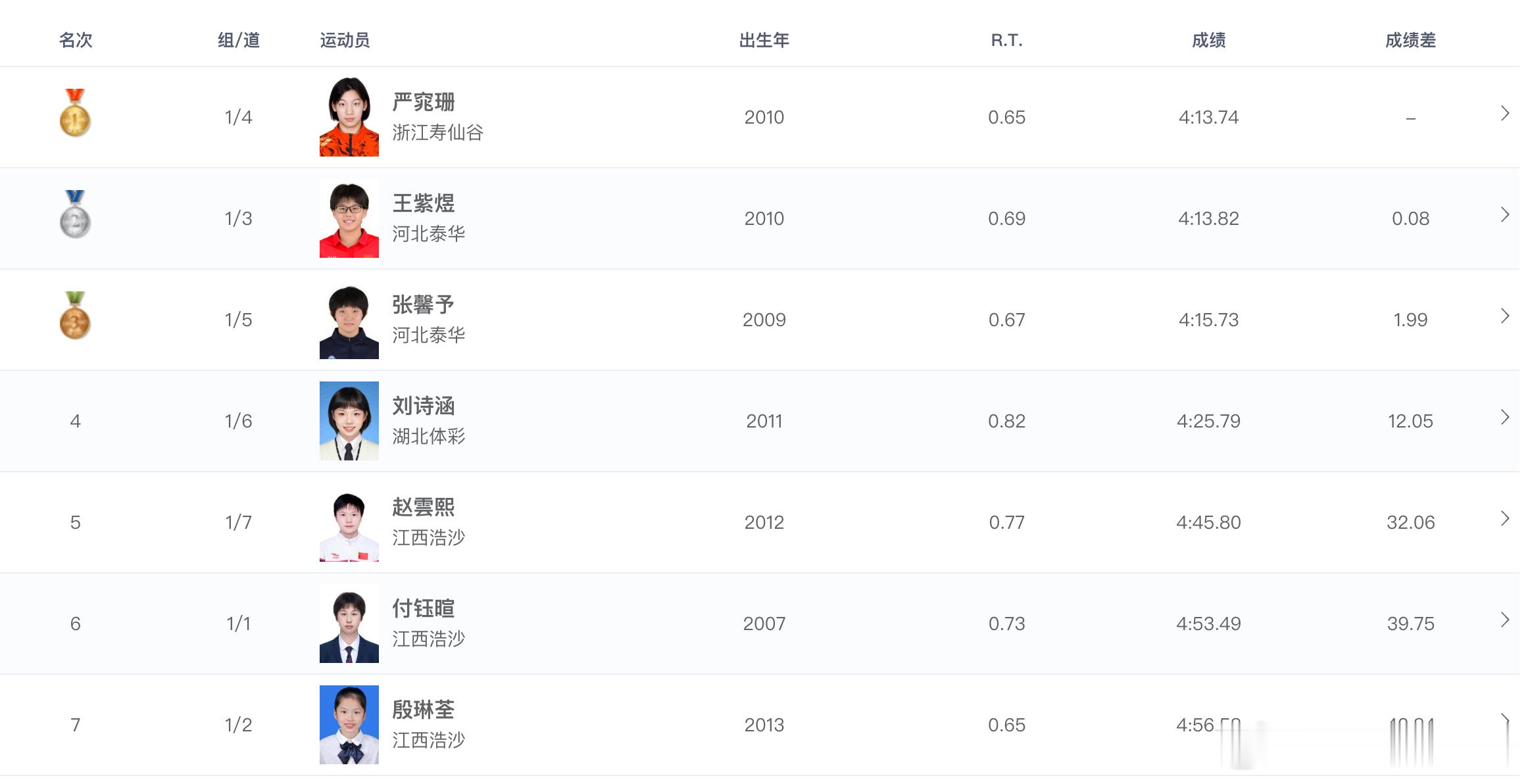The width and height of the screenshot is (1530, 784).
Task: Click athlete photo of 严宛珊
Action: pos(349,117)
